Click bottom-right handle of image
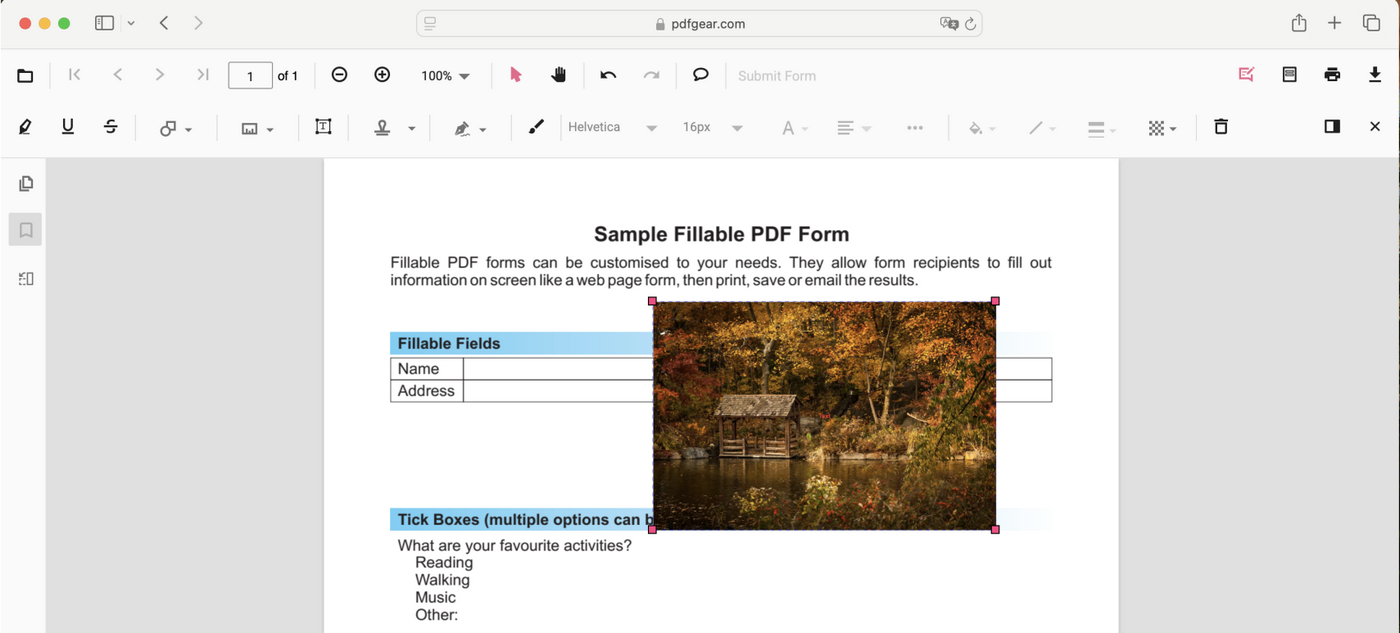Screen dimensions: 1400x633 click(995, 529)
